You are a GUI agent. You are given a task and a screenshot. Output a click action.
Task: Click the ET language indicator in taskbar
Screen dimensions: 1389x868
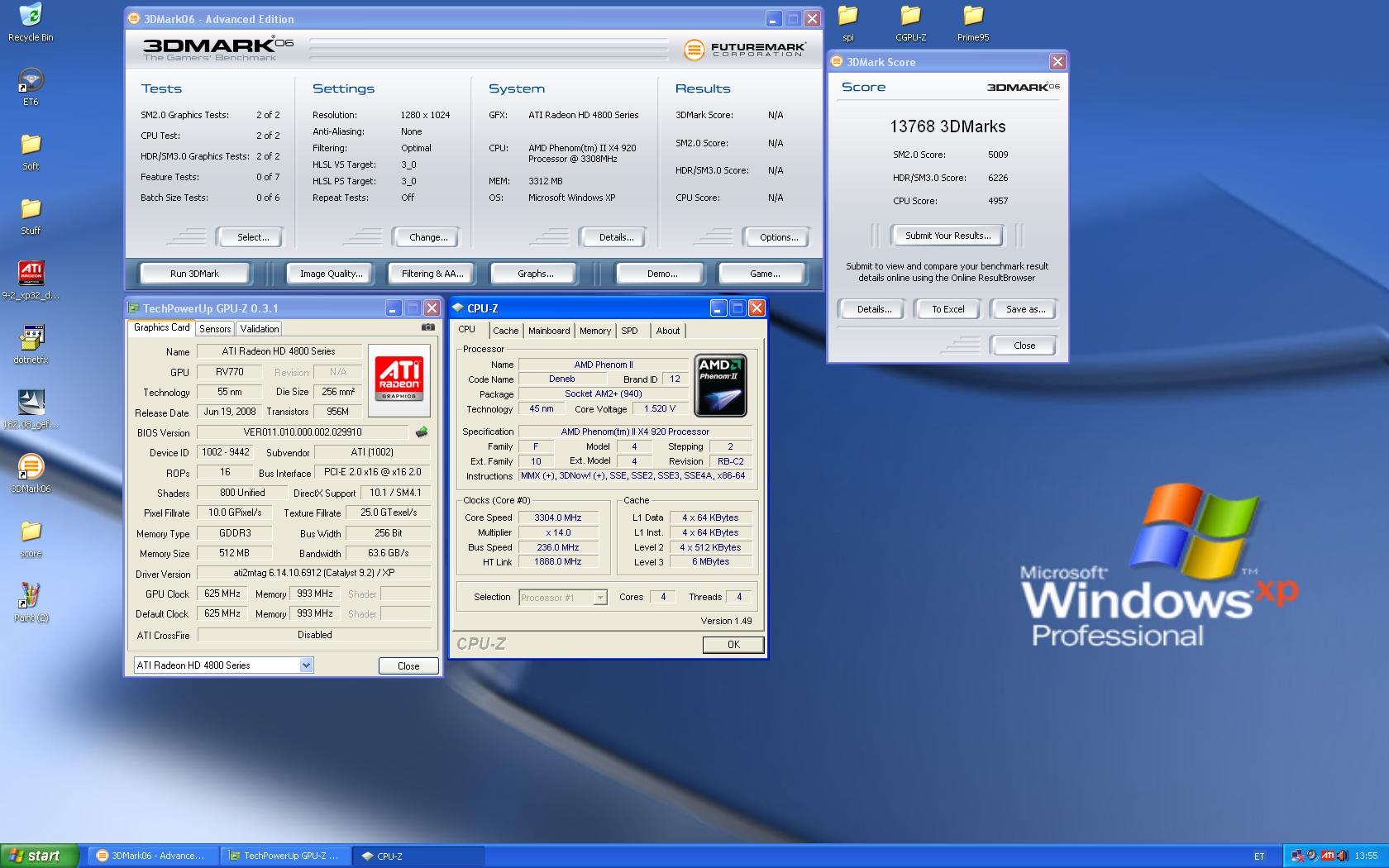pyautogui.click(x=1259, y=856)
